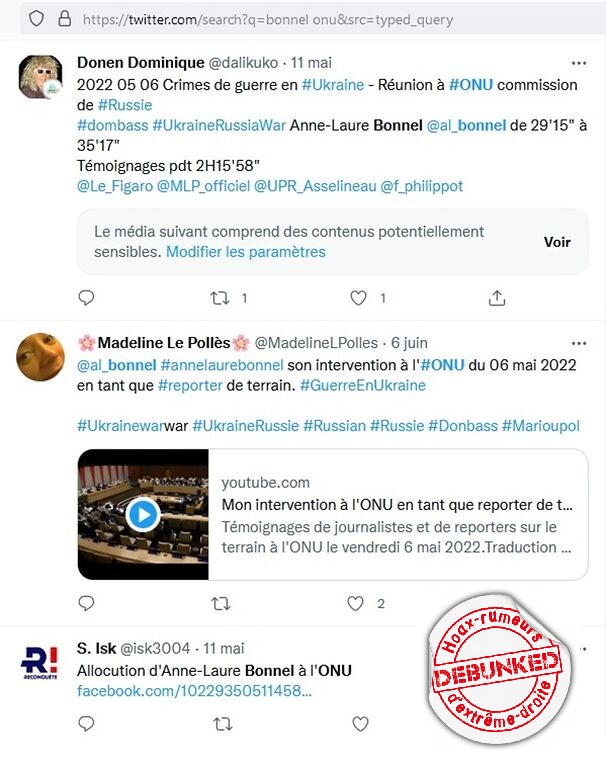606x768 pixels.
Task: Retweet Madeline Le Pollès' tweet
Action: coord(221,603)
